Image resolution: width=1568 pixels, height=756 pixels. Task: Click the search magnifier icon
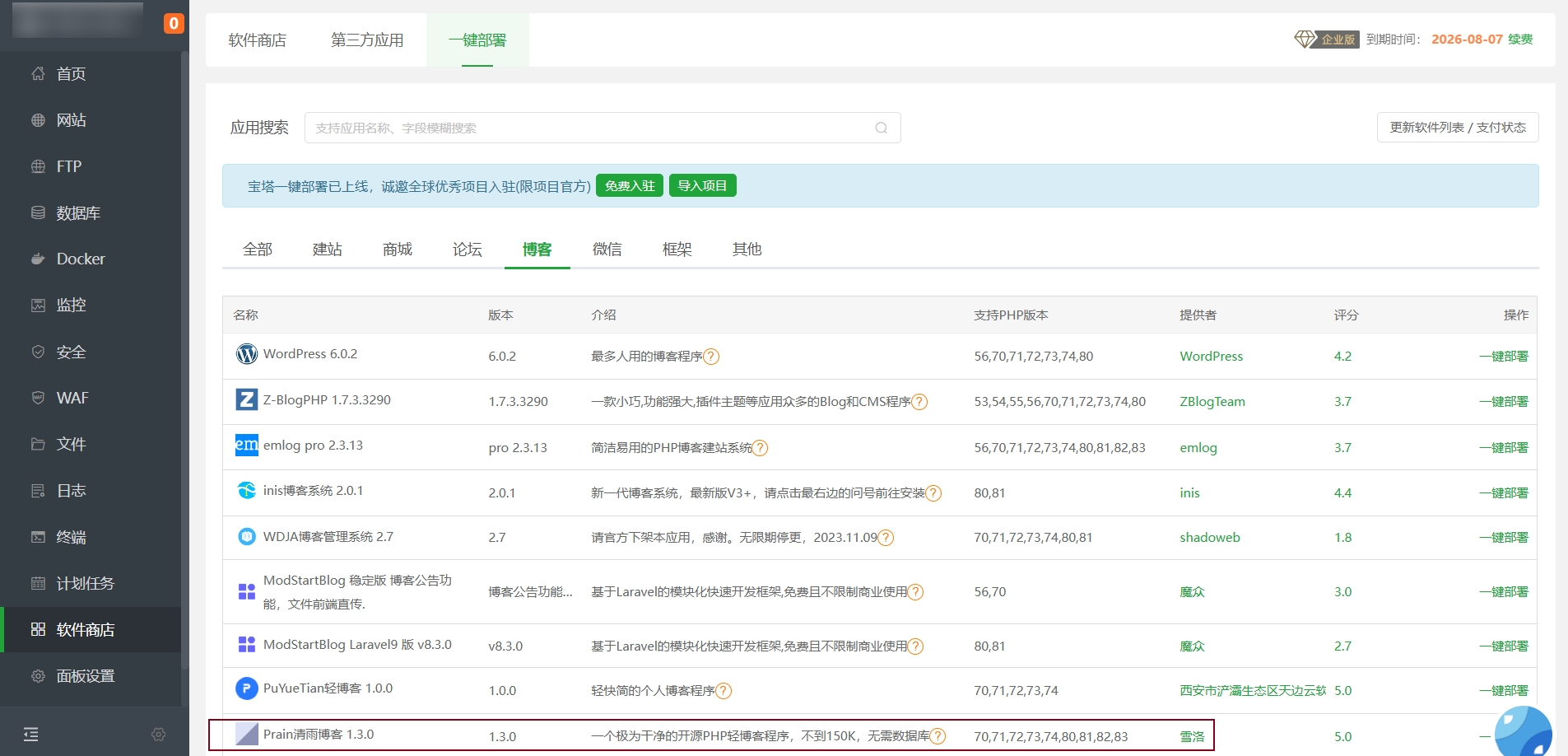(881, 128)
